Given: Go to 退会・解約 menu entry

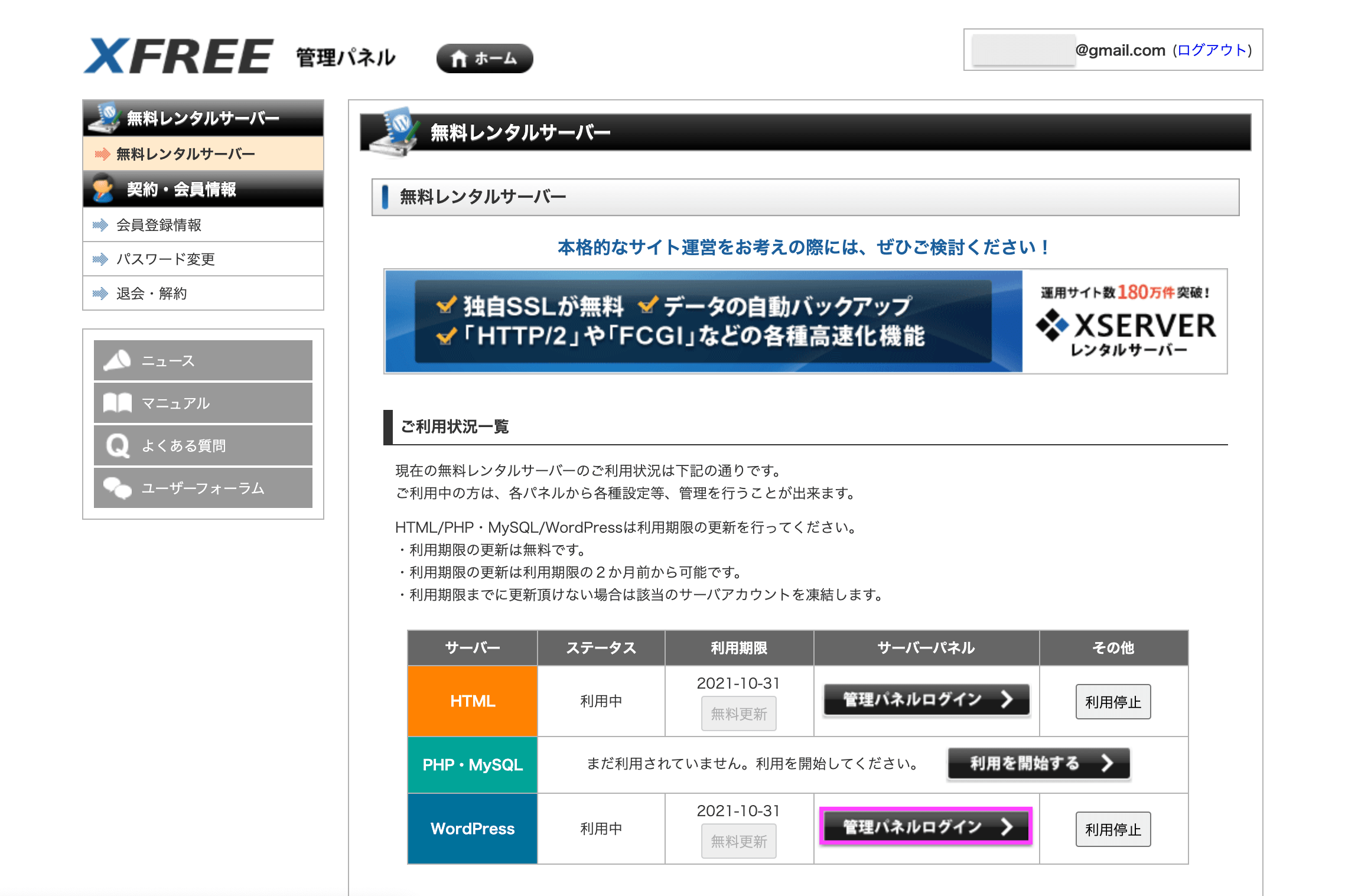Looking at the screenshot, I should [151, 294].
